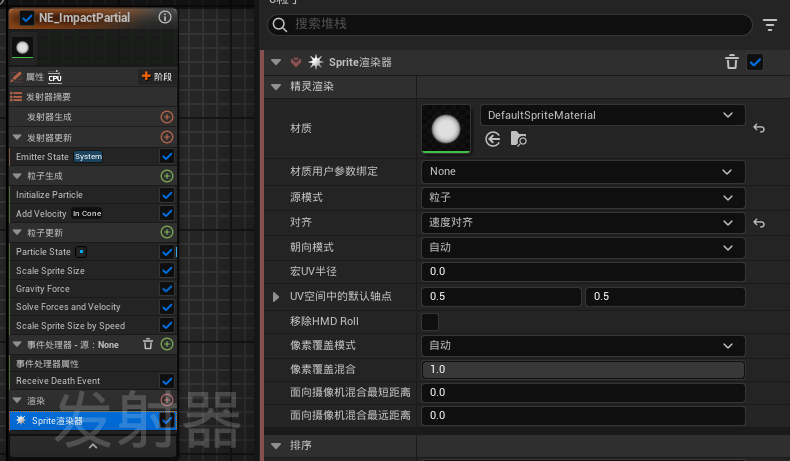This screenshot has width=790, height=461.
Task: Collapse the 发射器更新 section
Action: (x=17, y=138)
